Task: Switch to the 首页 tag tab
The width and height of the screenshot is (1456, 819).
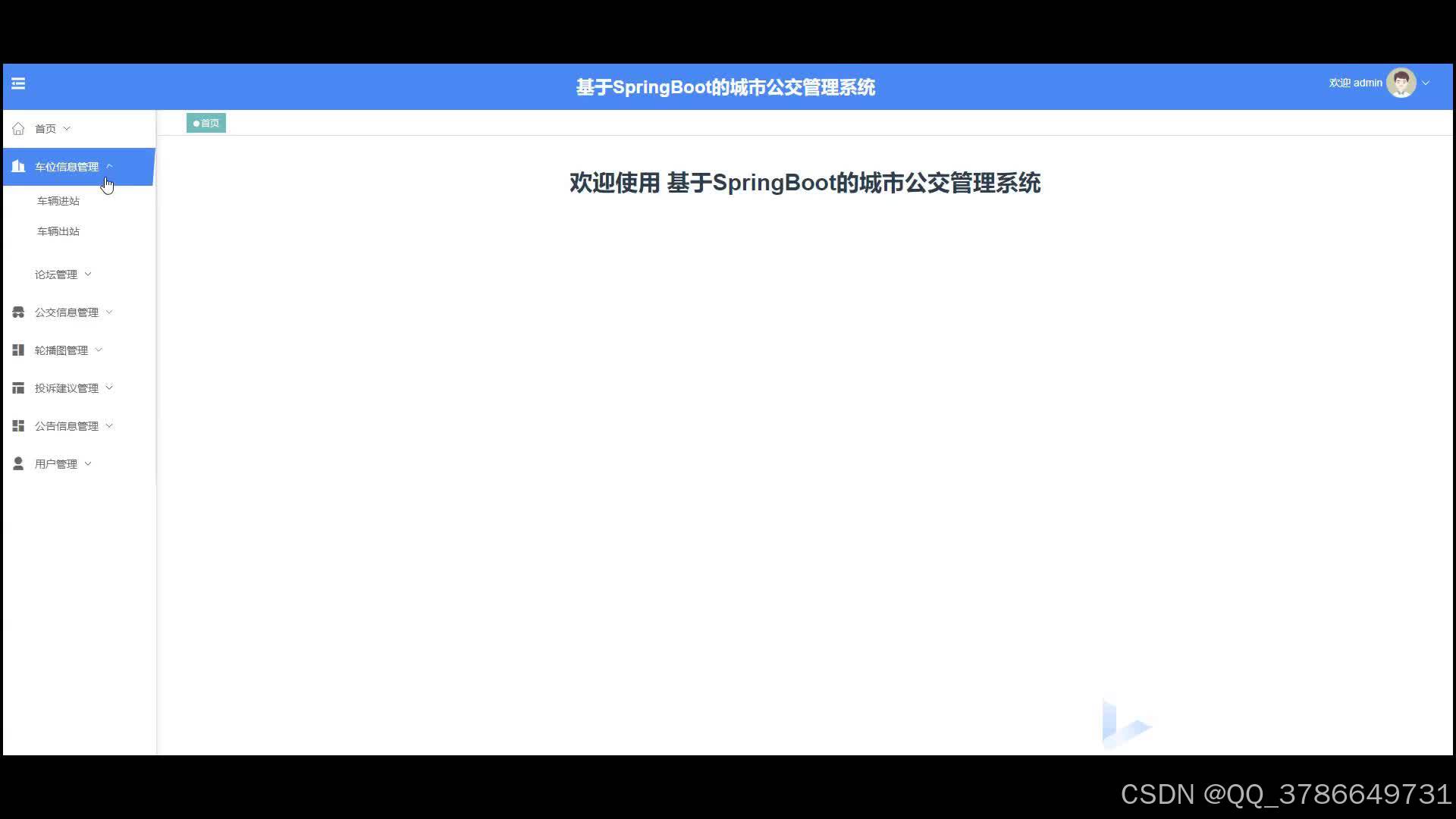Action: (206, 123)
